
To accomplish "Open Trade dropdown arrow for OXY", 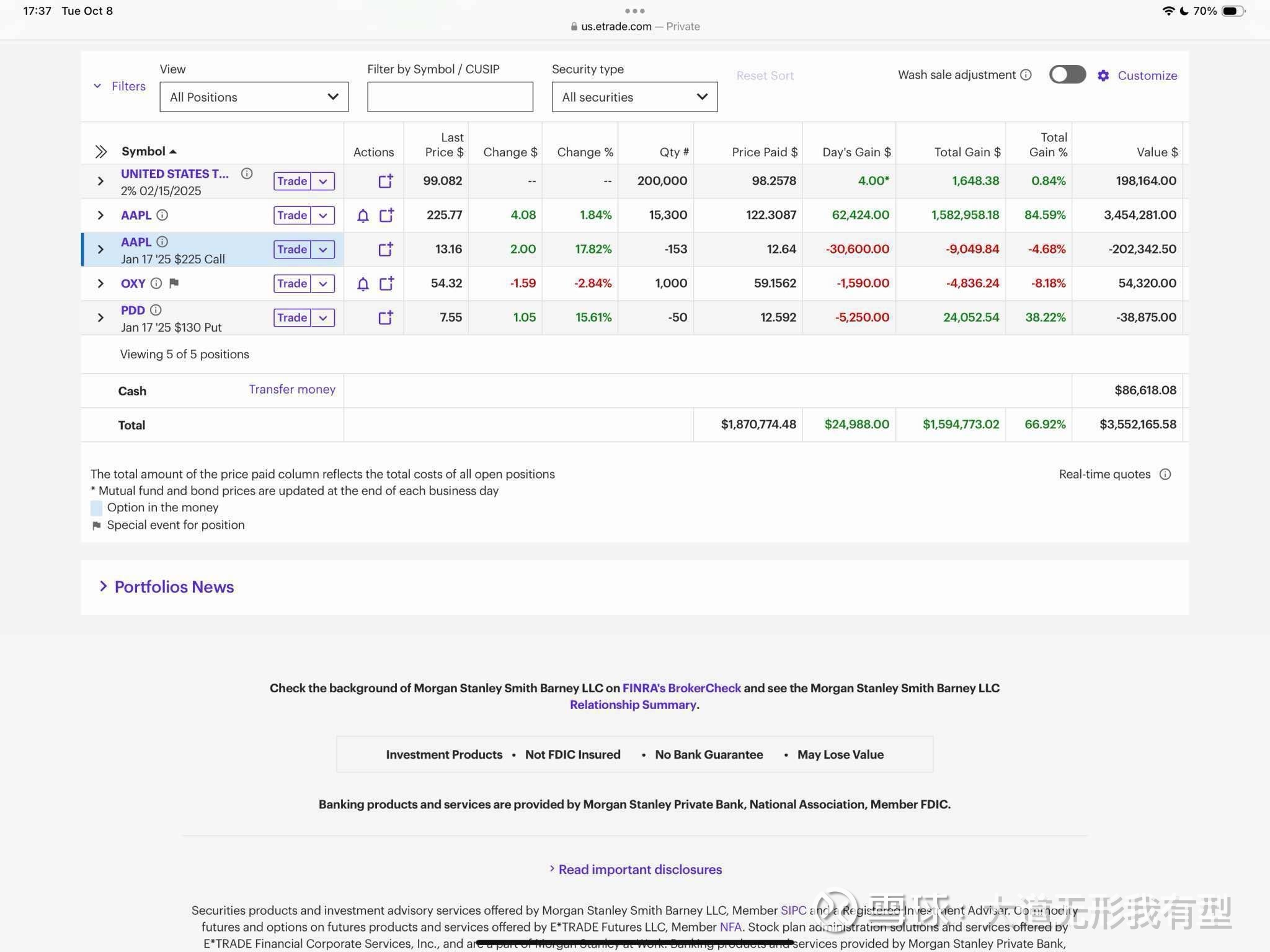I will pos(323,283).
